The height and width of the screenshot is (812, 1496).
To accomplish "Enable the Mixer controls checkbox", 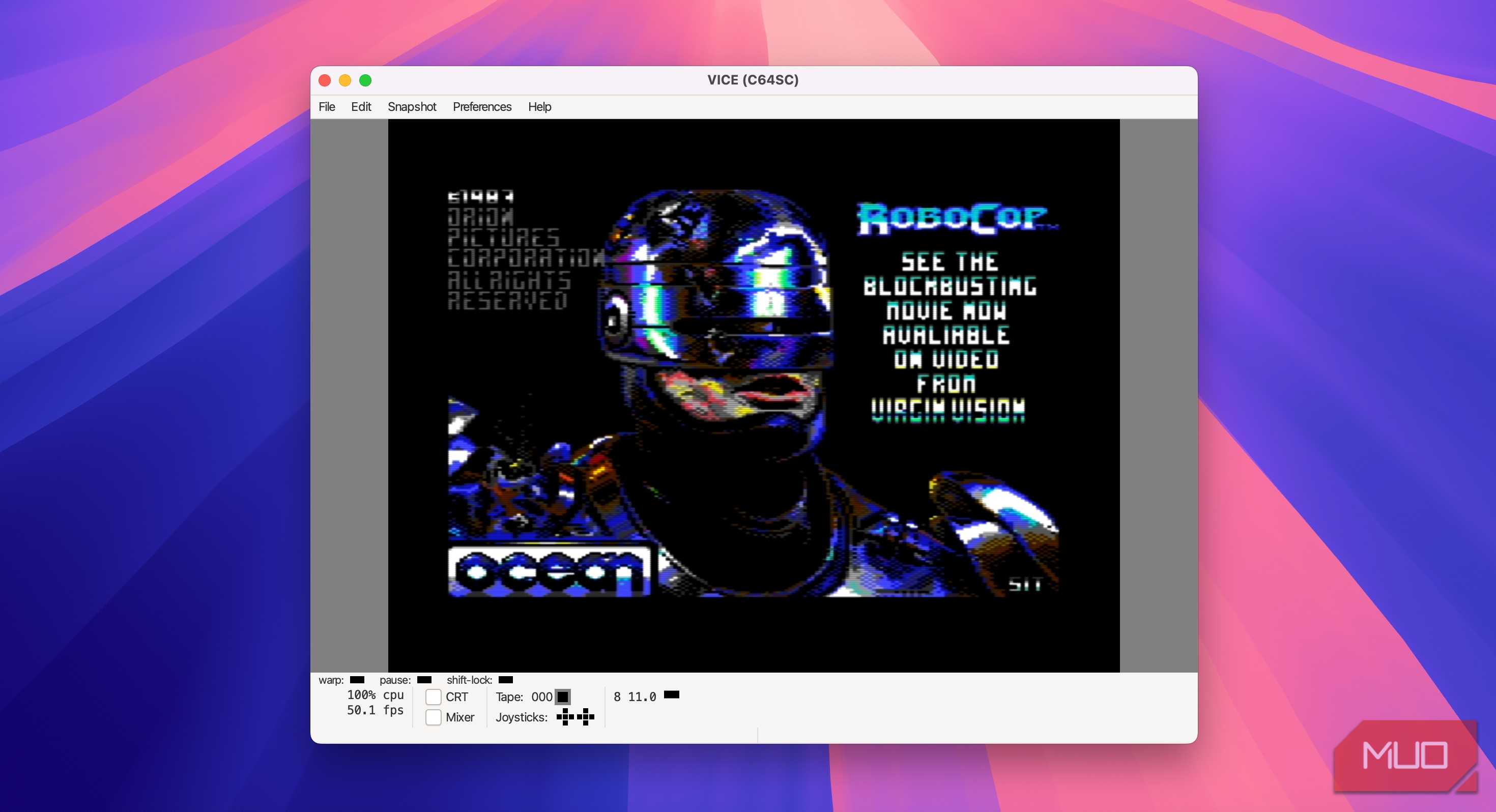I will click(433, 717).
